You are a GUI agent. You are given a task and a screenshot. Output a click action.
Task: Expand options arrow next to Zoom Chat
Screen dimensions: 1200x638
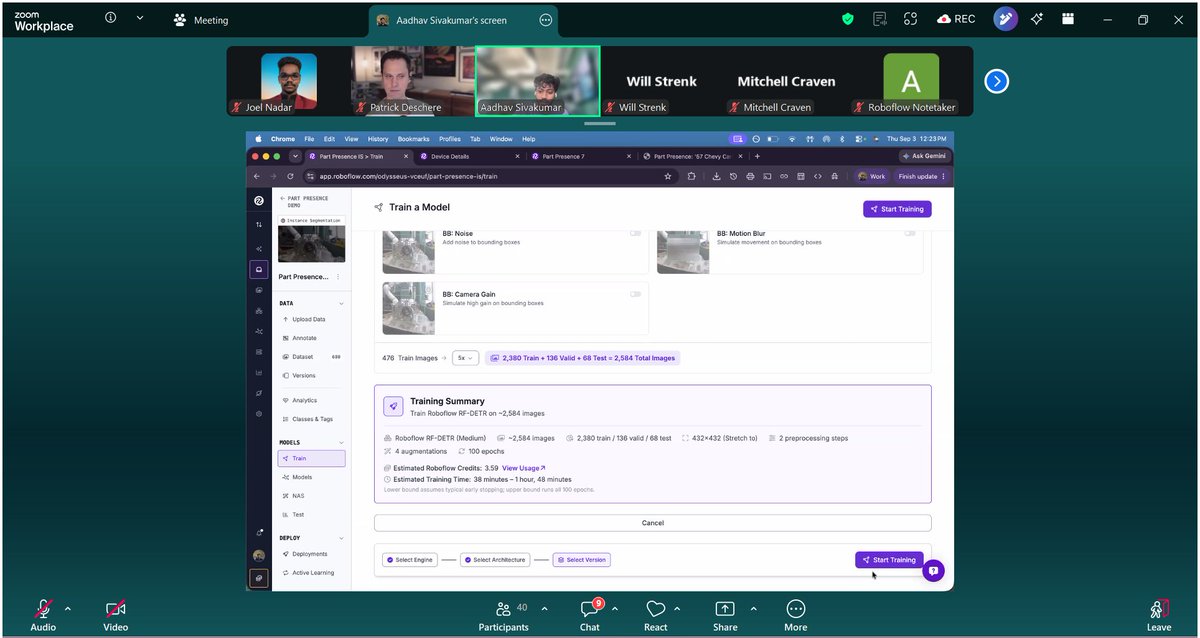(x=615, y=608)
